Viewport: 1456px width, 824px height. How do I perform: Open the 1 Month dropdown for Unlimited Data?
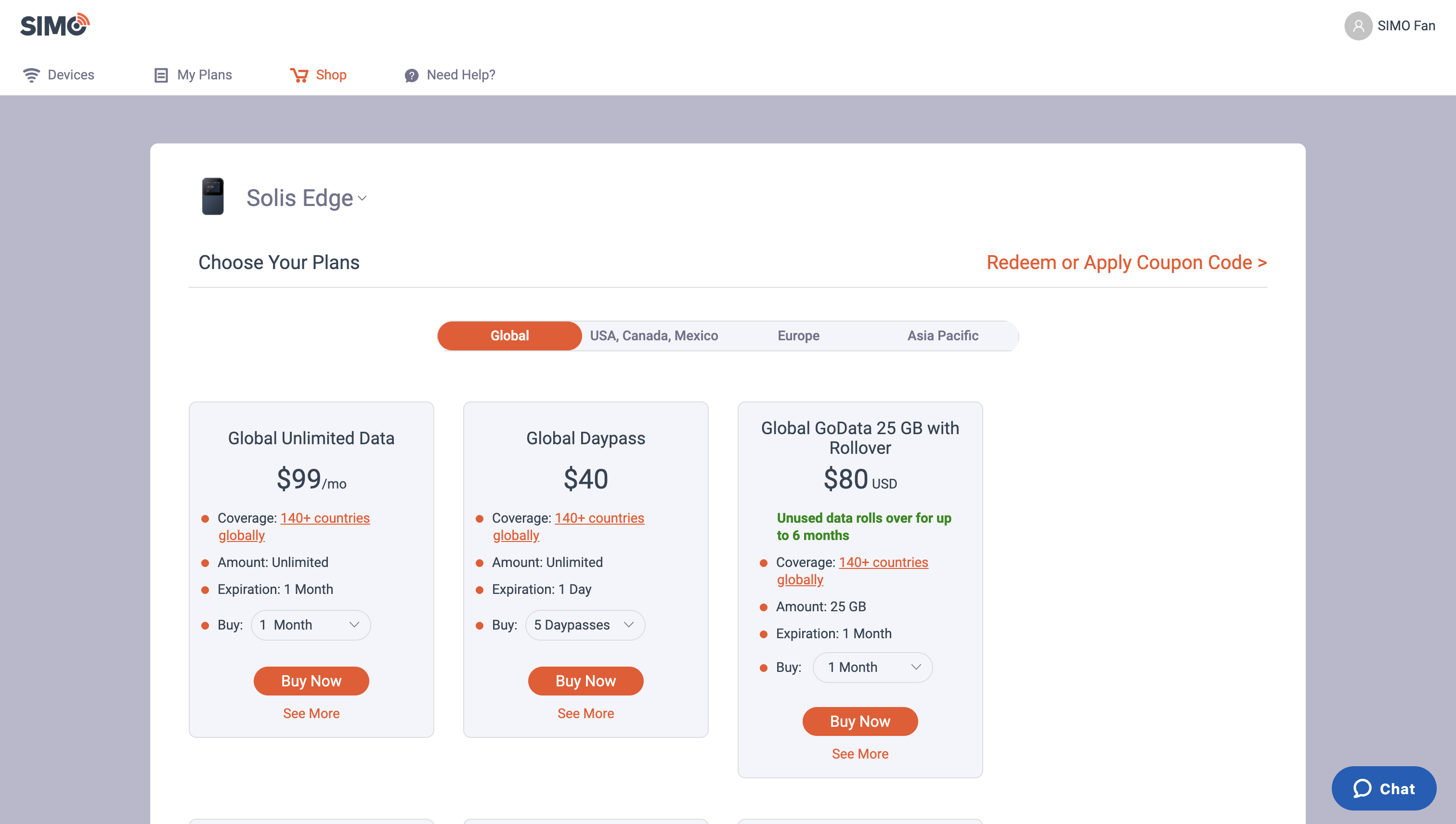pyautogui.click(x=311, y=625)
